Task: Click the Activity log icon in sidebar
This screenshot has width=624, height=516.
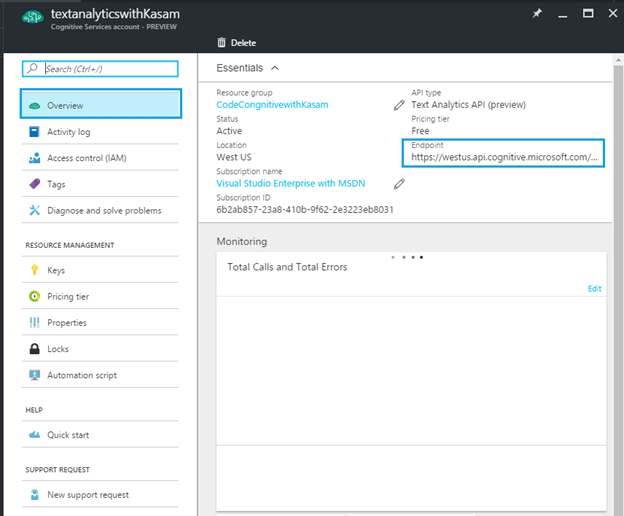Action: point(35,132)
